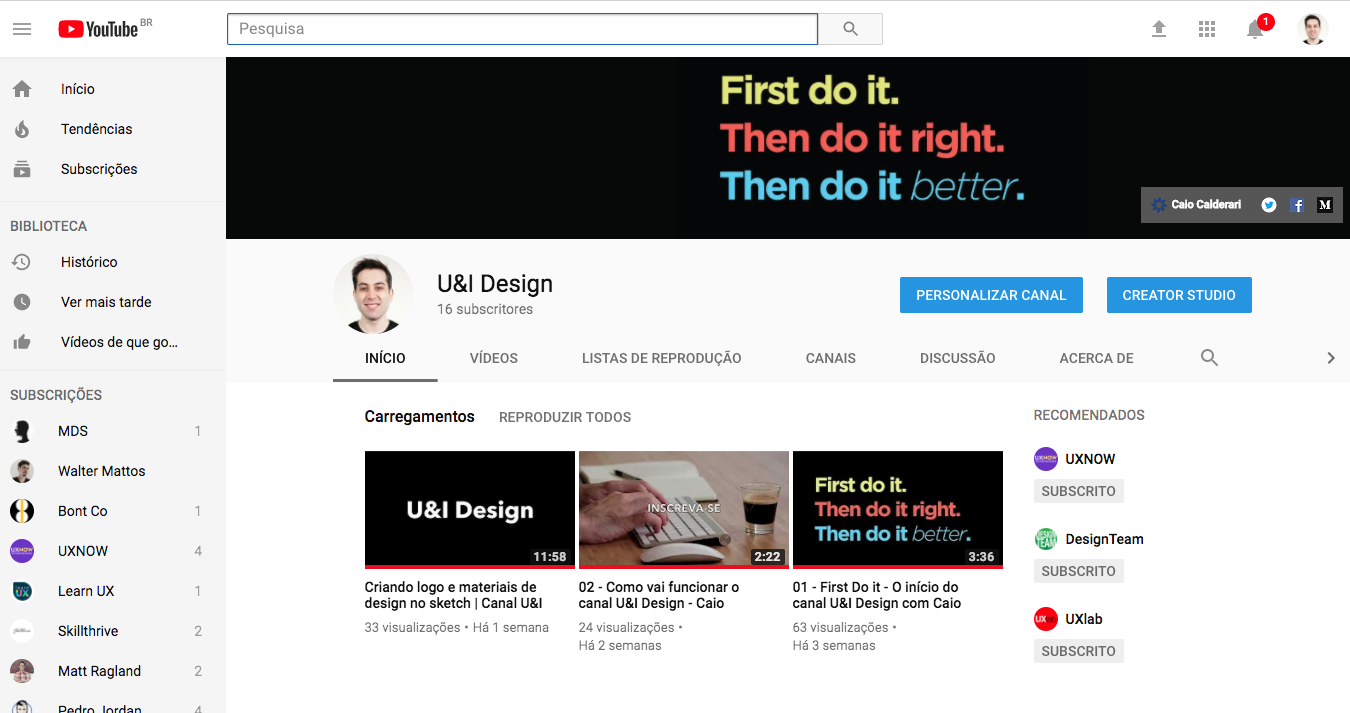
Task: Select the INÍCIO tab
Action: click(385, 358)
